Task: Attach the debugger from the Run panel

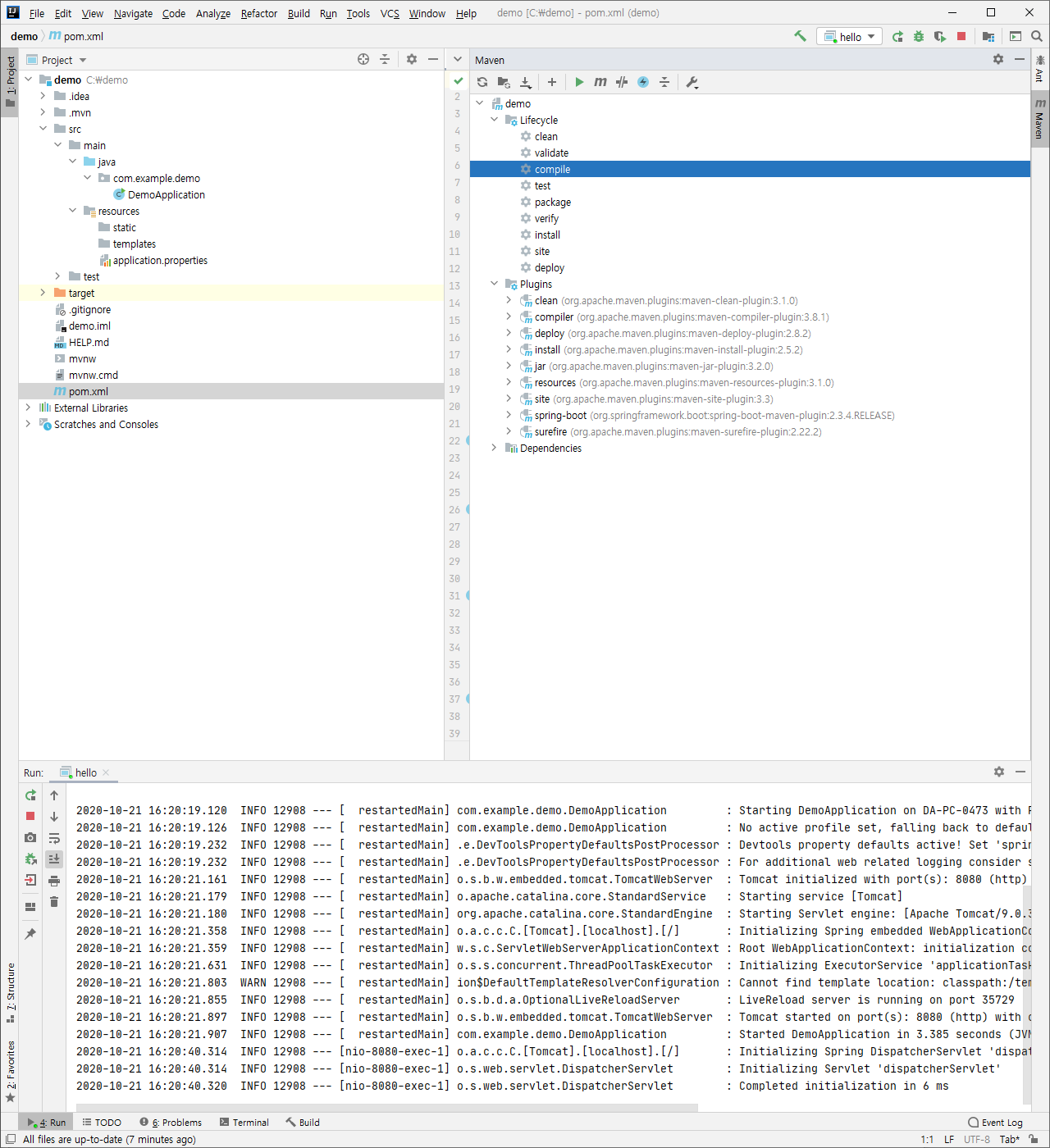Action: pyautogui.click(x=30, y=859)
